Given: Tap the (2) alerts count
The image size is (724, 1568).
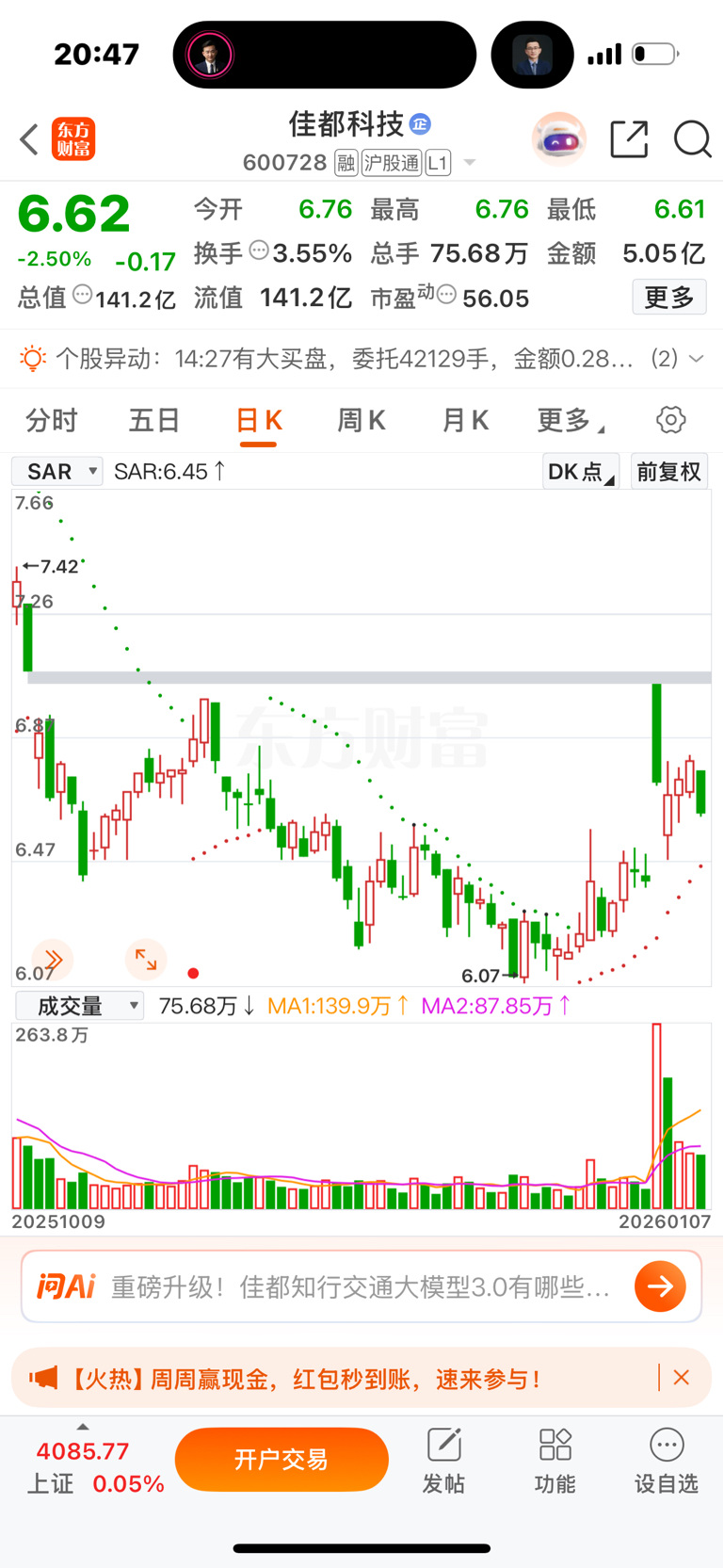Looking at the screenshot, I should coord(665,359).
